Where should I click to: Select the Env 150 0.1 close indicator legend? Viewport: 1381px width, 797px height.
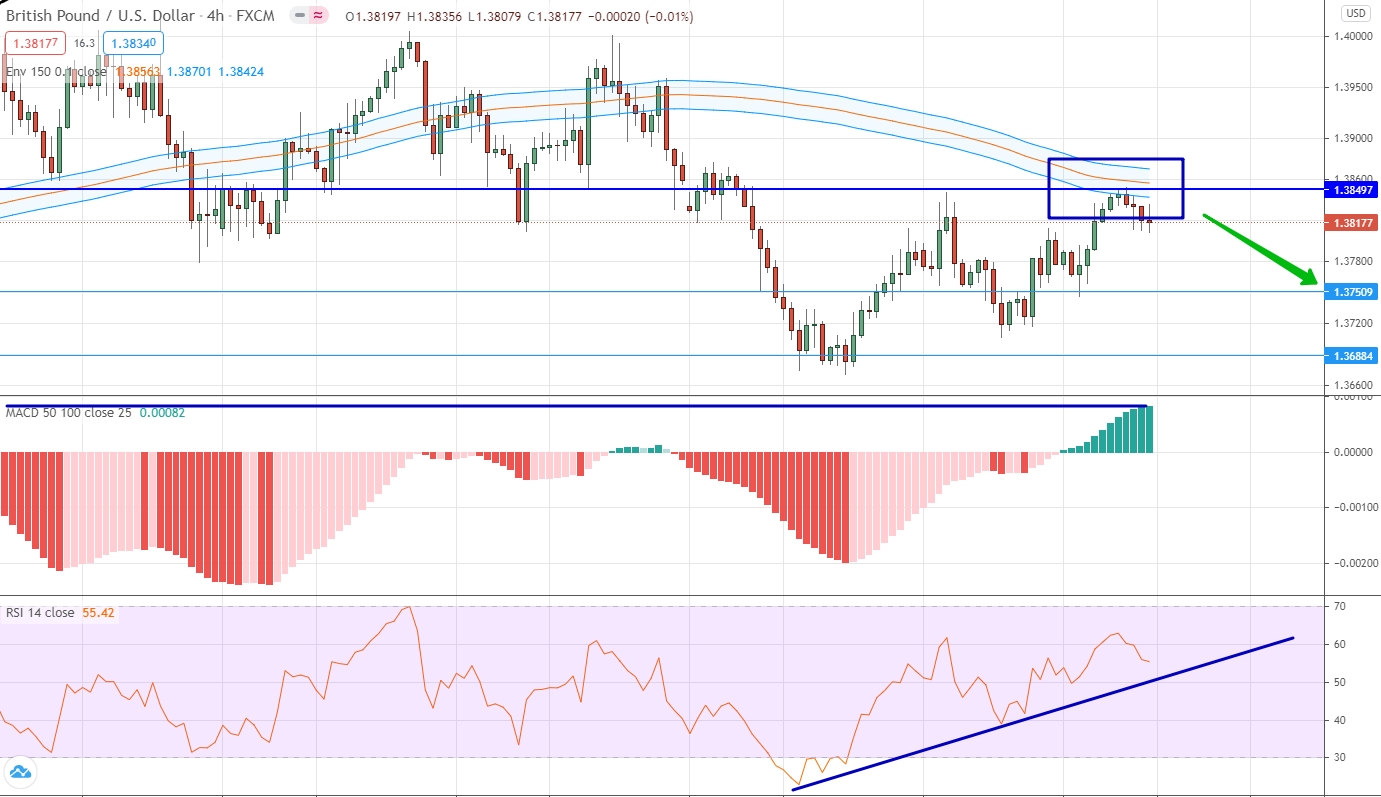coord(58,72)
